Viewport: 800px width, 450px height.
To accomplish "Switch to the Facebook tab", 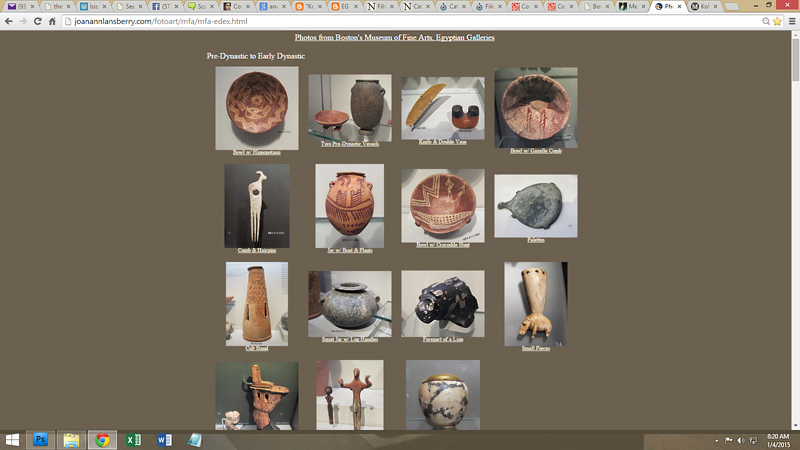I will [161, 6].
